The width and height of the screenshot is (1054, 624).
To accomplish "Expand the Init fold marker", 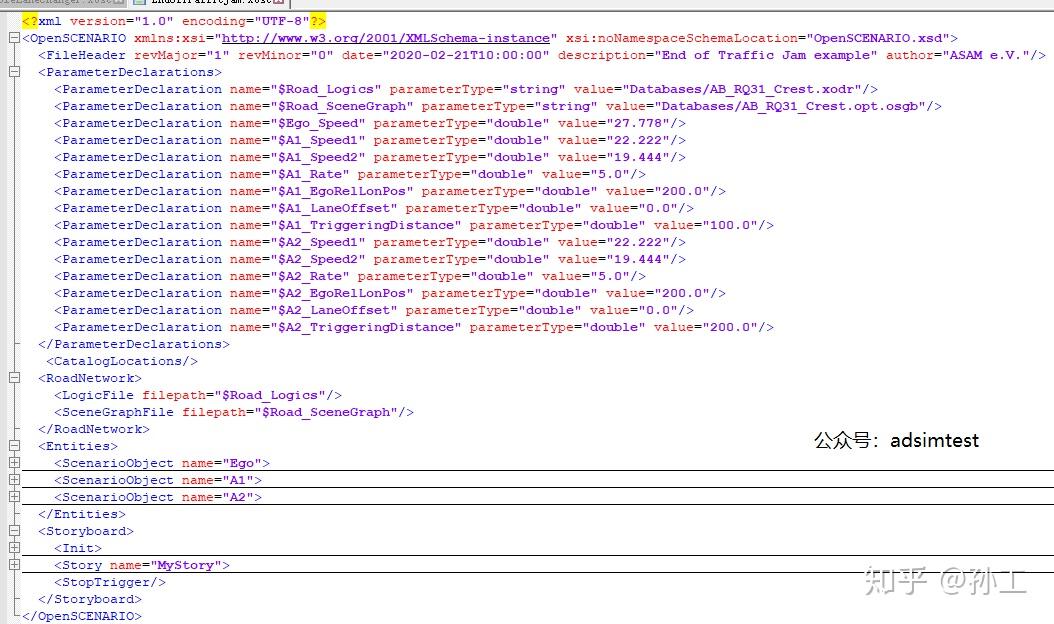I will click(14, 548).
